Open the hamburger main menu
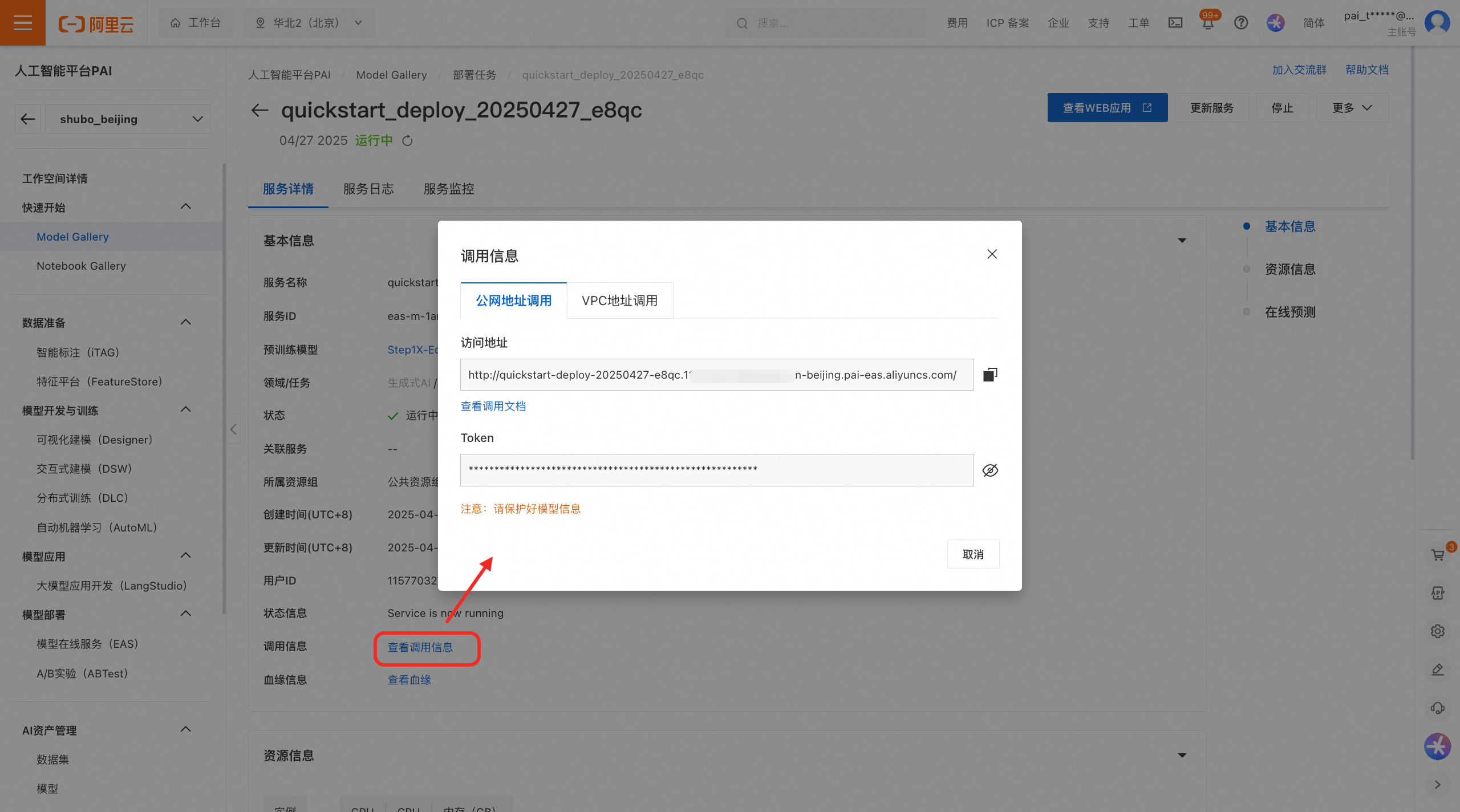Viewport: 1460px width, 812px height. (23, 23)
